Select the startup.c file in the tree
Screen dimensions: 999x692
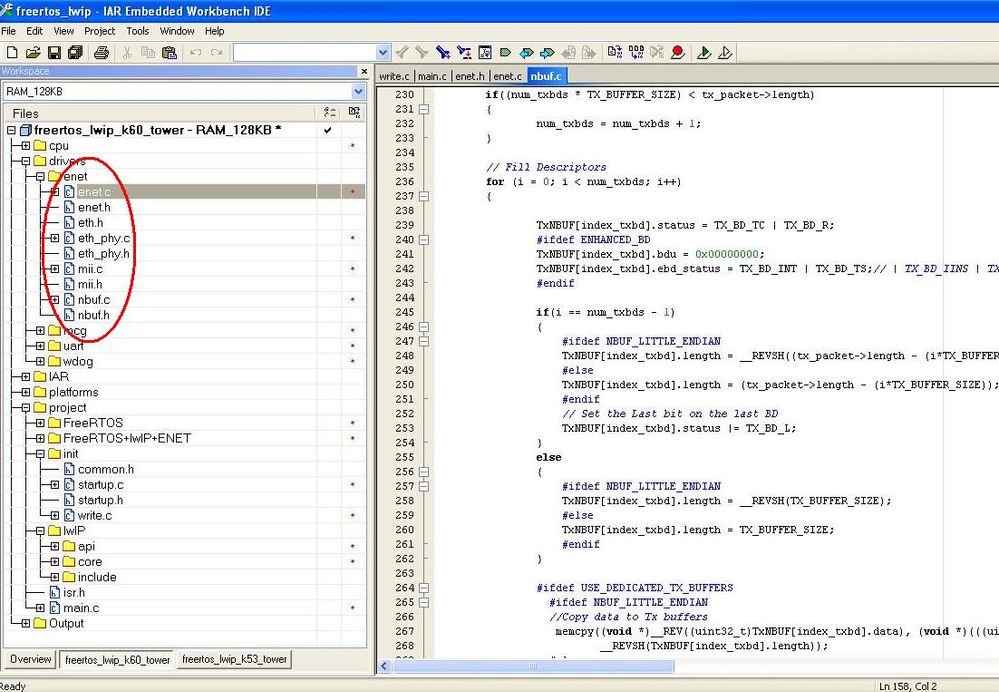[101, 484]
